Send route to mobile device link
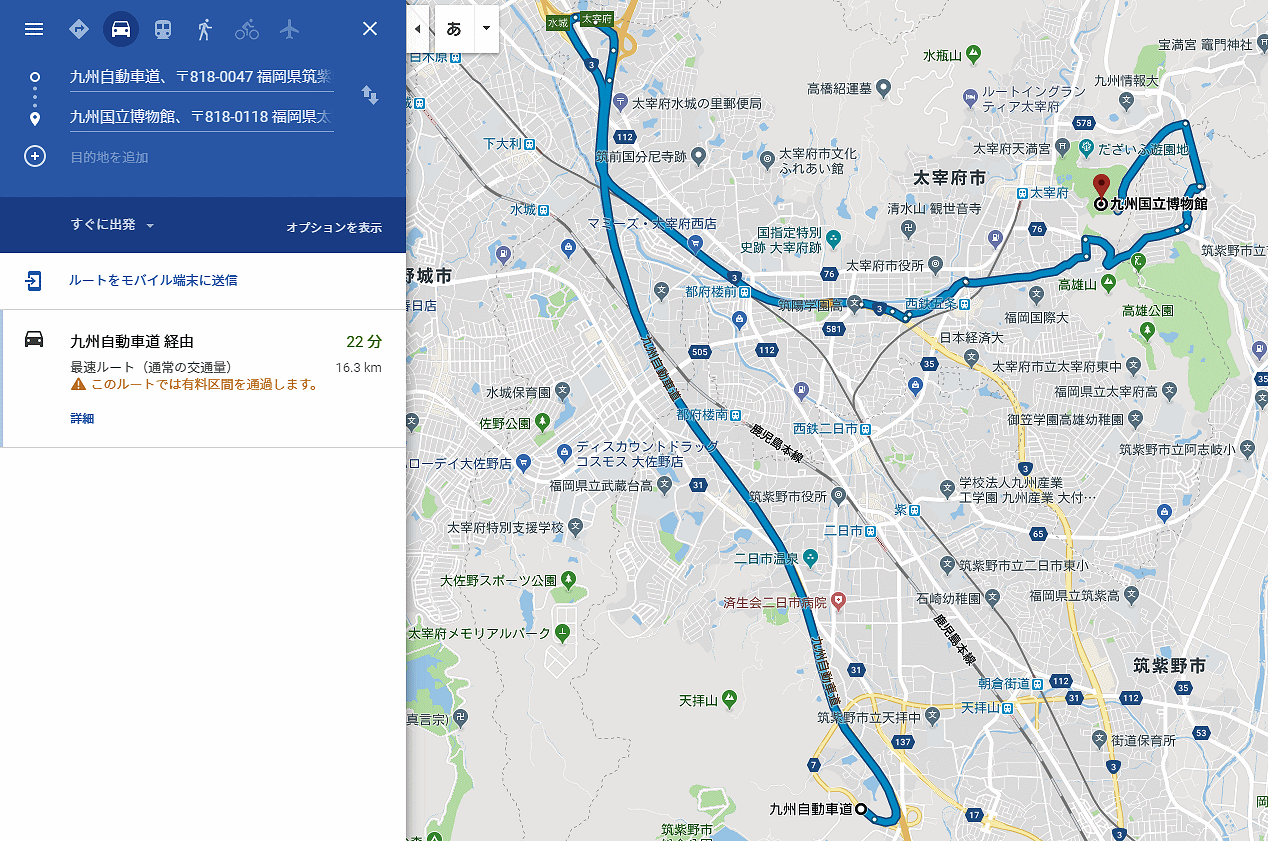Image resolution: width=1268 pixels, height=841 pixels. pyautogui.click(x=153, y=280)
